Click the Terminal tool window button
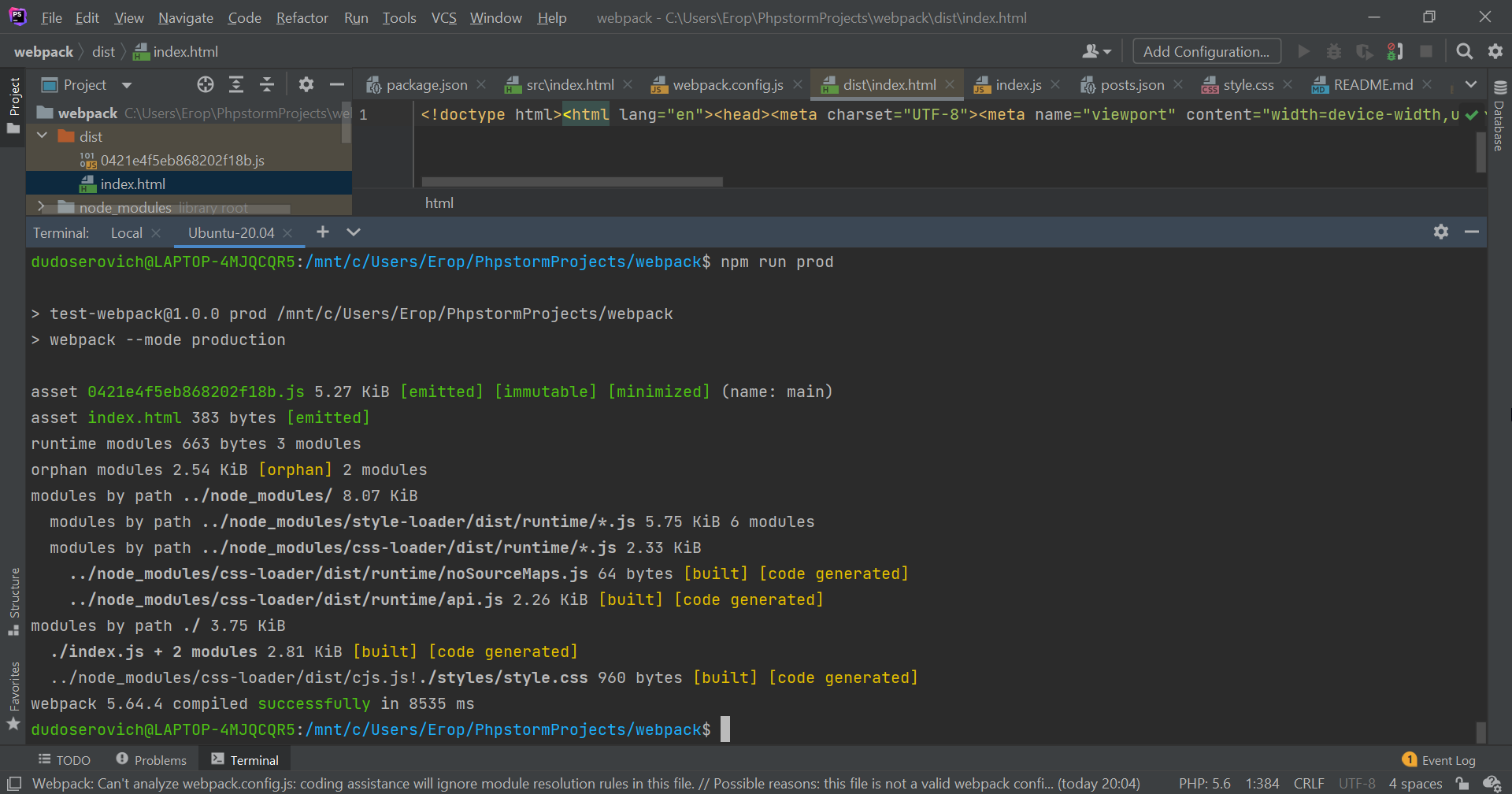The image size is (1512, 794). pos(245,759)
